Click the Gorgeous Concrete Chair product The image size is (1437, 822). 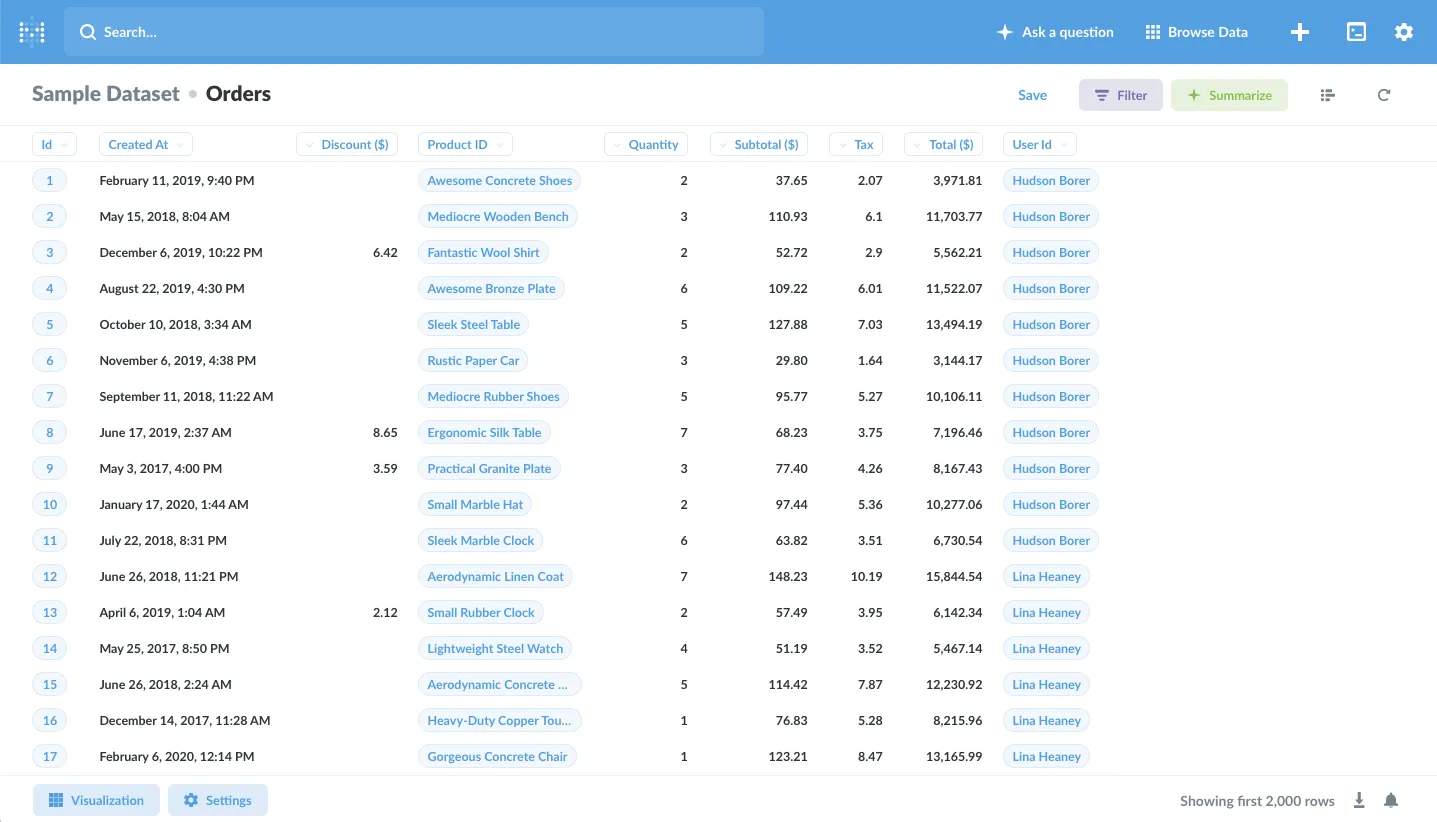click(497, 756)
